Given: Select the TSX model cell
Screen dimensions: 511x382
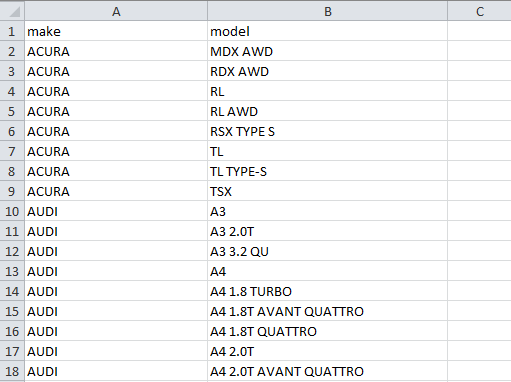Looking at the screenshot, I should [x=327, y=191].
